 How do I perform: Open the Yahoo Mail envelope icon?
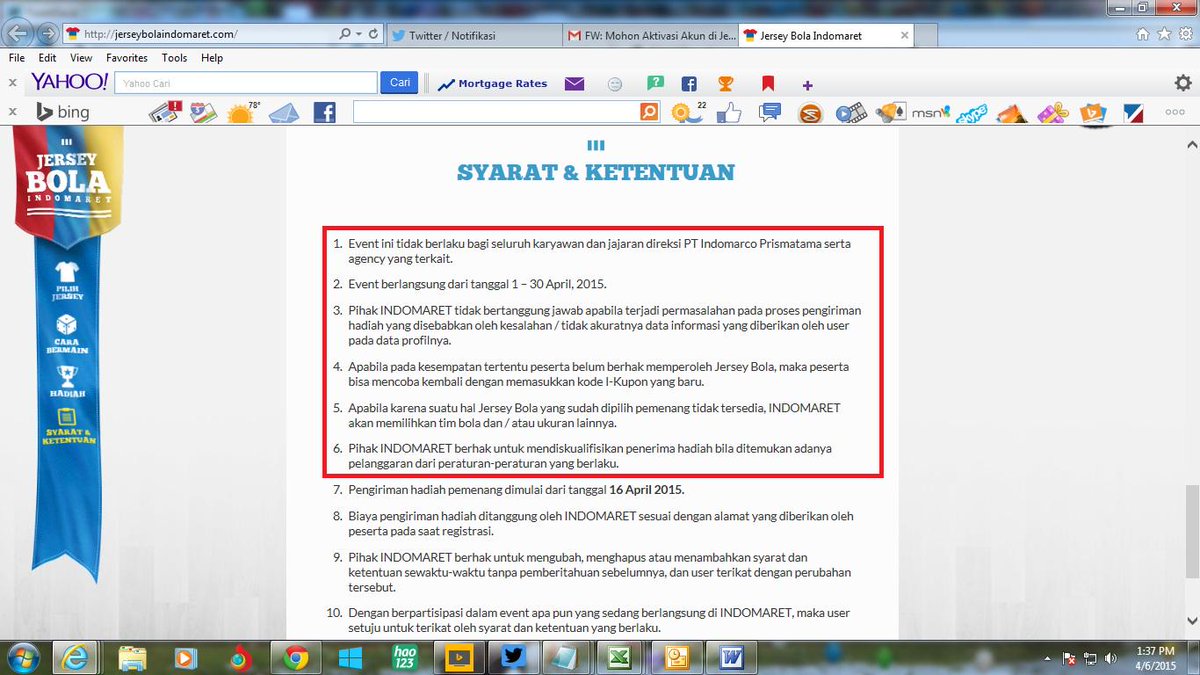click(x=574, y=83)
